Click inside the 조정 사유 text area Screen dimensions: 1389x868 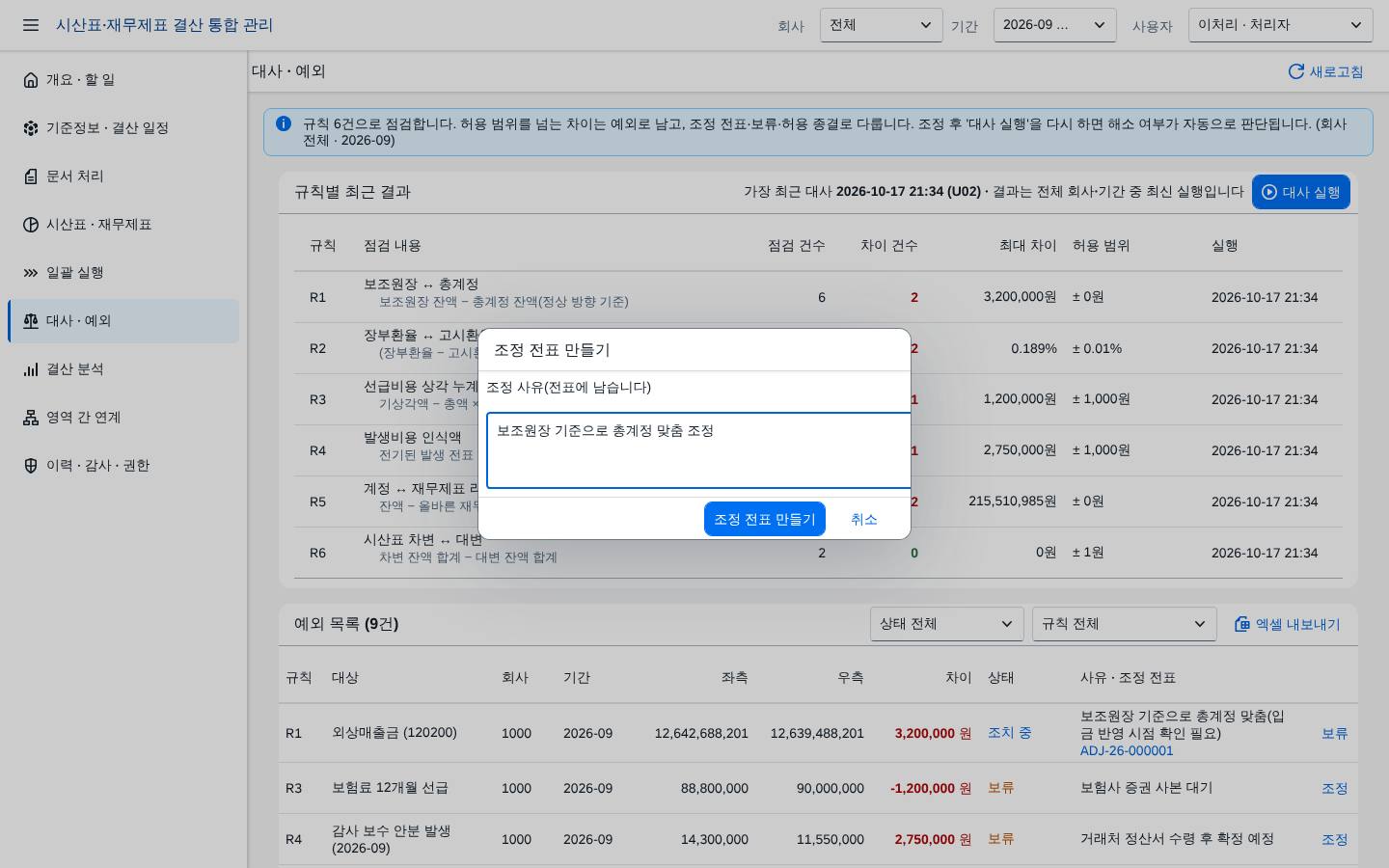click(698, 450)
